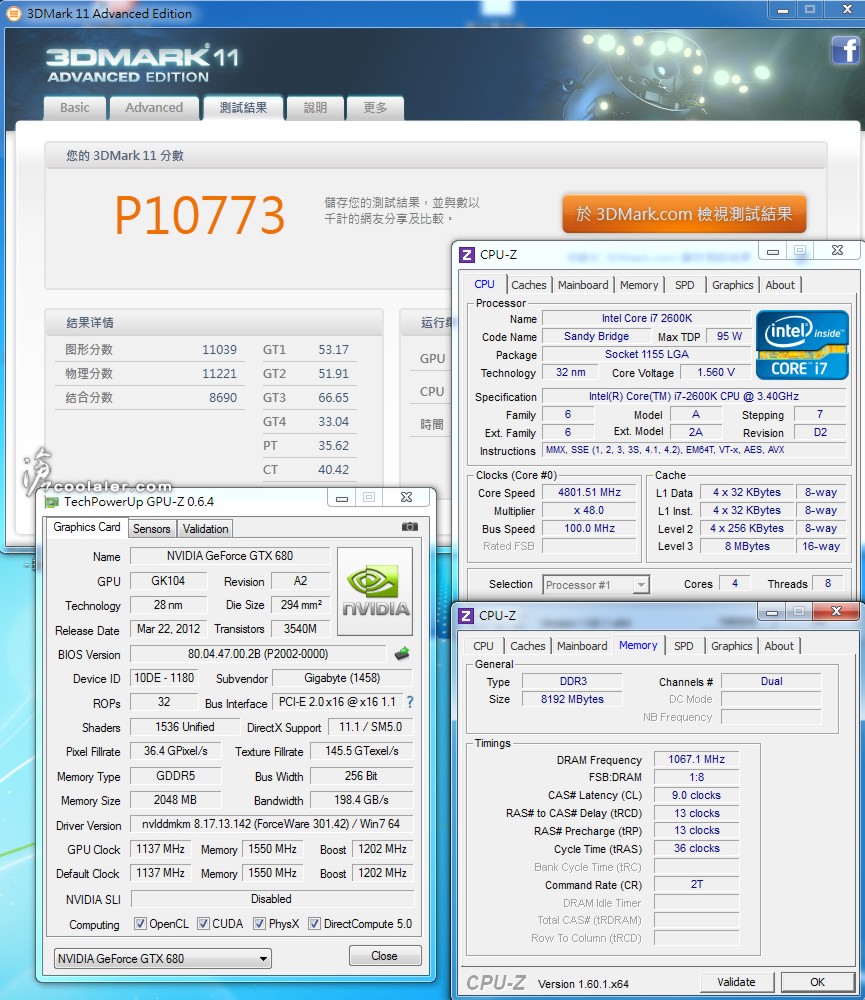Click the 物理分数 value 11221
Image resolution: width=865 pixels, height=1000 pixels.
coord(219,374)
